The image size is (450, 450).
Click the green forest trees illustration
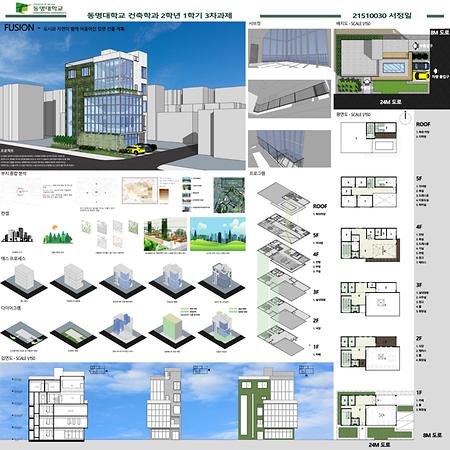pyautogui.click(x=58, y=235)
